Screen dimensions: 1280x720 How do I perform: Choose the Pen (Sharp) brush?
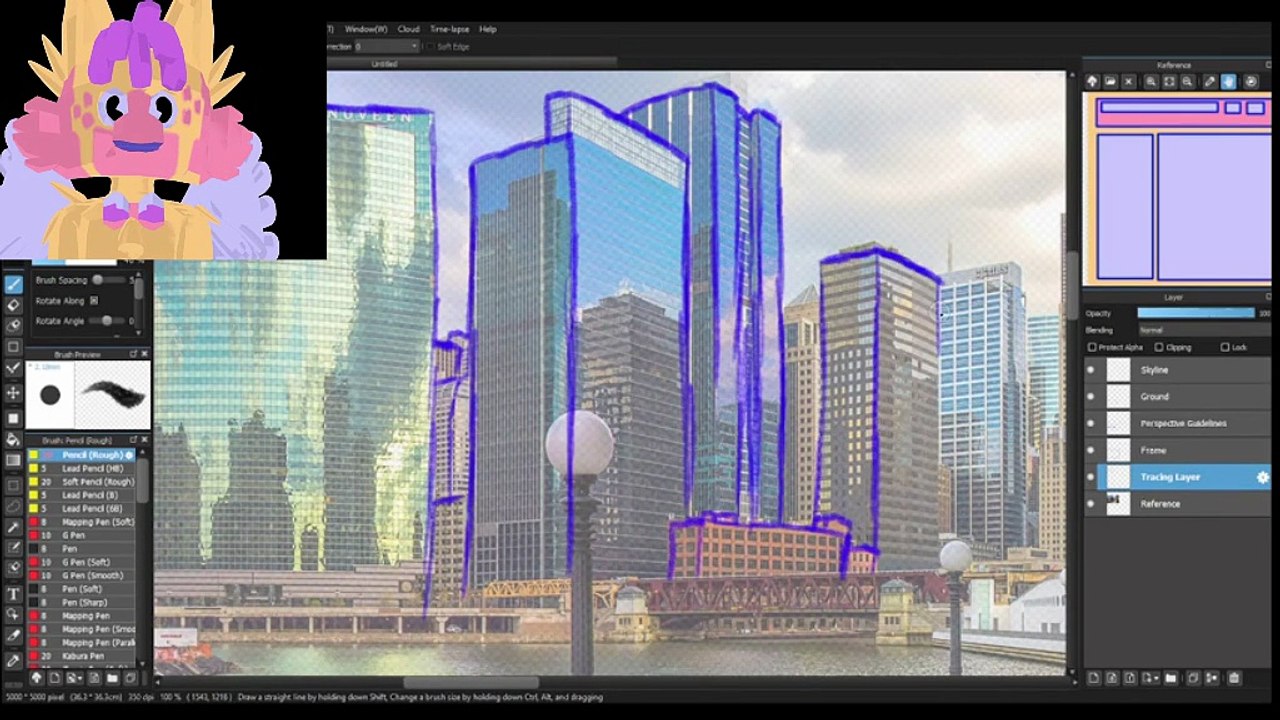[x=82, y=603]
